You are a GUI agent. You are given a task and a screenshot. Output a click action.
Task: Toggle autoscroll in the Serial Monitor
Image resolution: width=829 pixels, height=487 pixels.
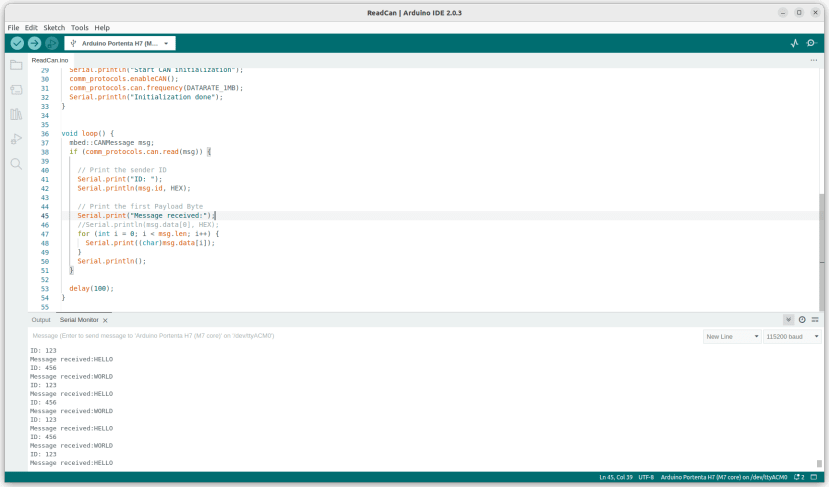pos(788,320)
